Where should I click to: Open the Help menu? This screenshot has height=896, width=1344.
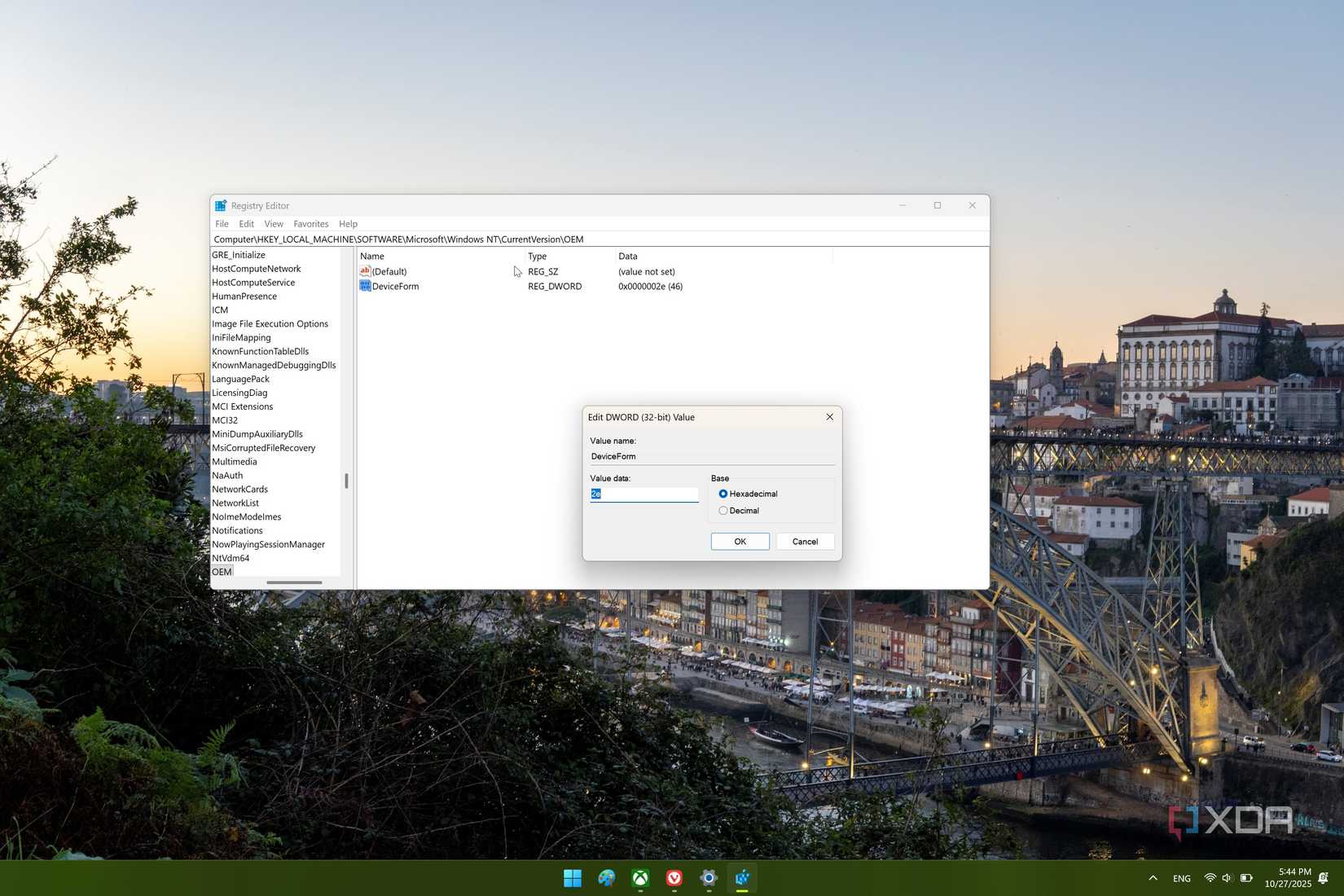pos(348,224)
